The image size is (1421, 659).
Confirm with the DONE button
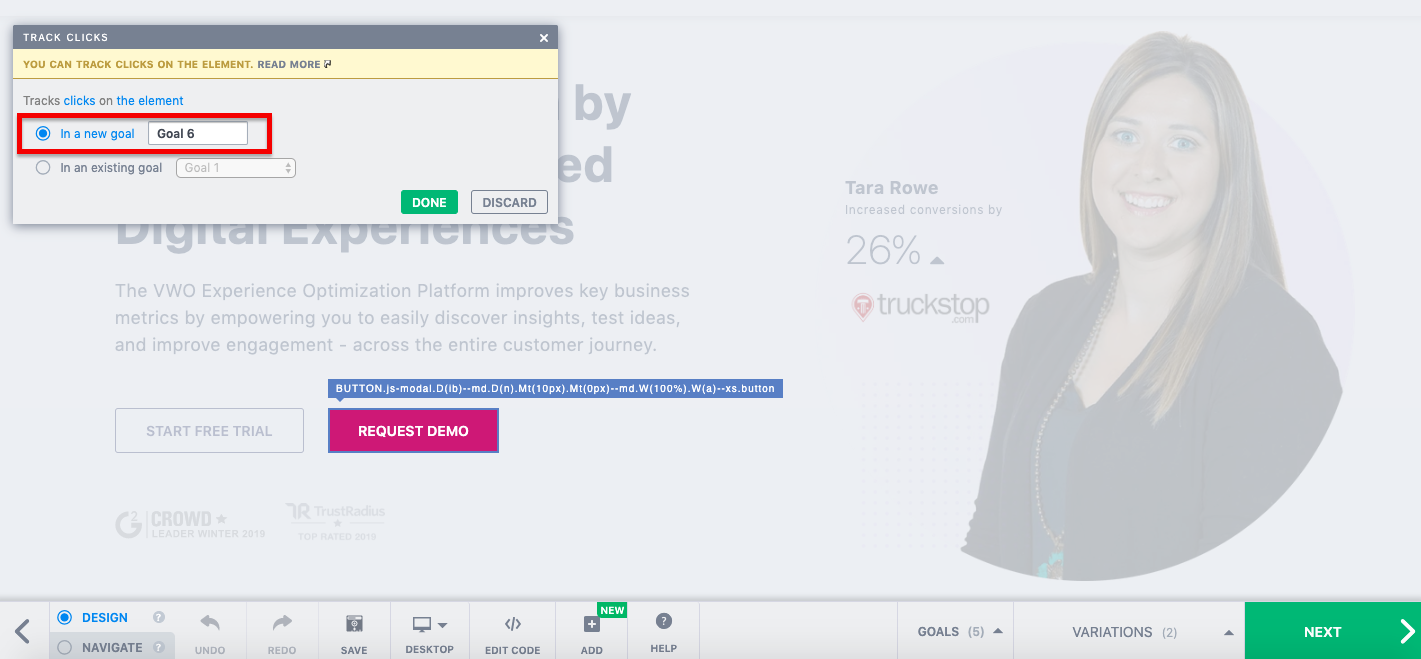point(429,202)
